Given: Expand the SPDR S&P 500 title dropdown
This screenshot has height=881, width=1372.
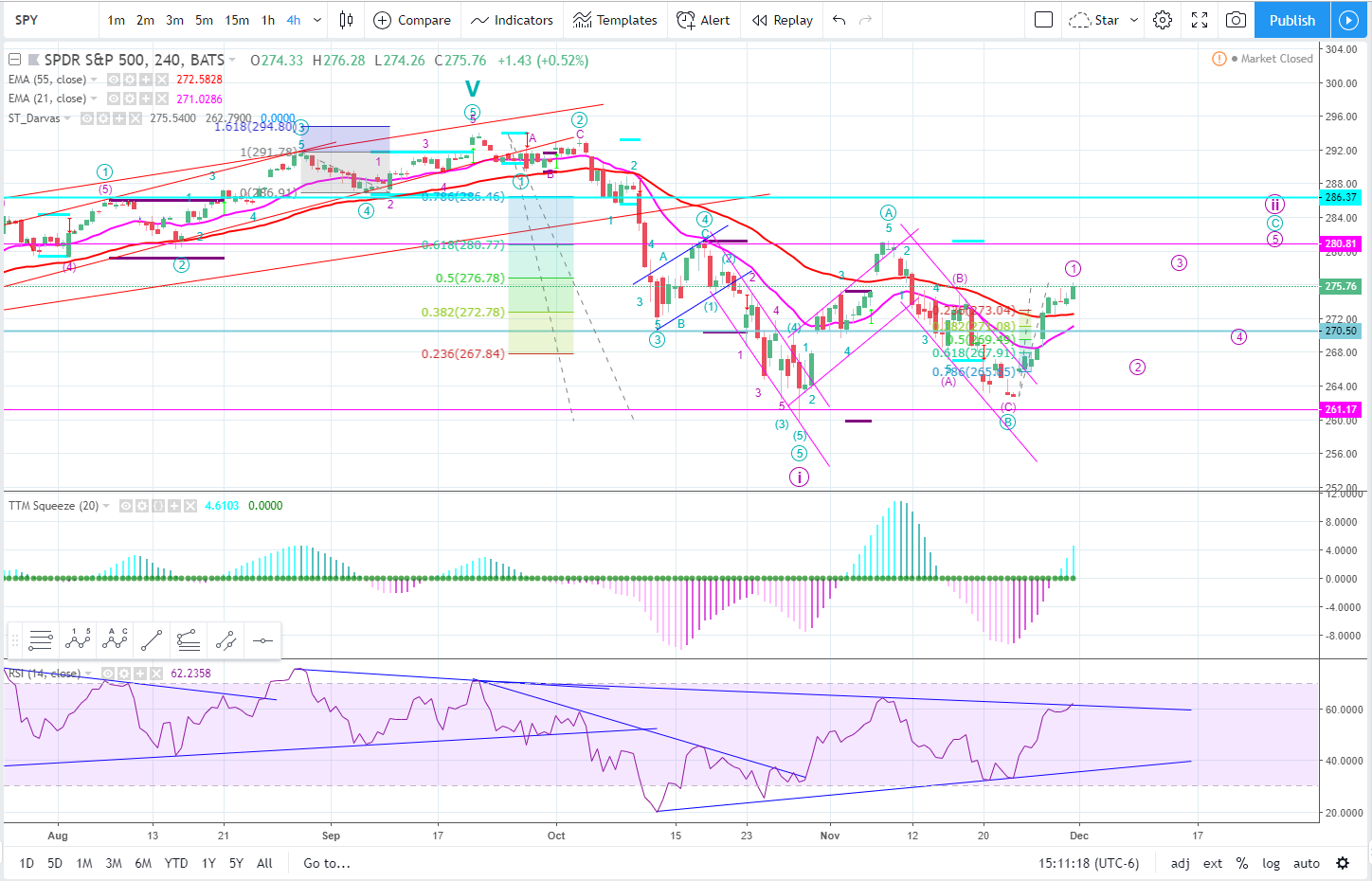Looking at the screenshot, I should tap(232, 60).
